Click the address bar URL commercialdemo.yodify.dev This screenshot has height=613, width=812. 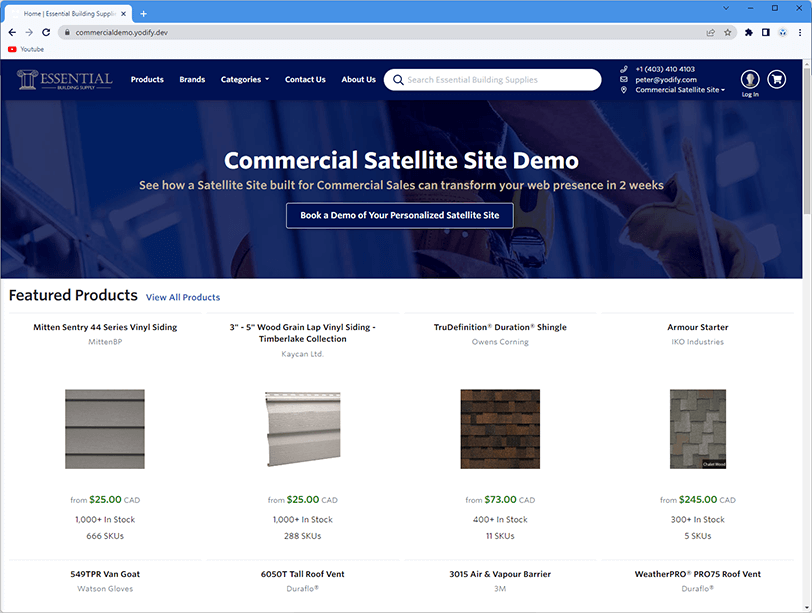point(122,32)
